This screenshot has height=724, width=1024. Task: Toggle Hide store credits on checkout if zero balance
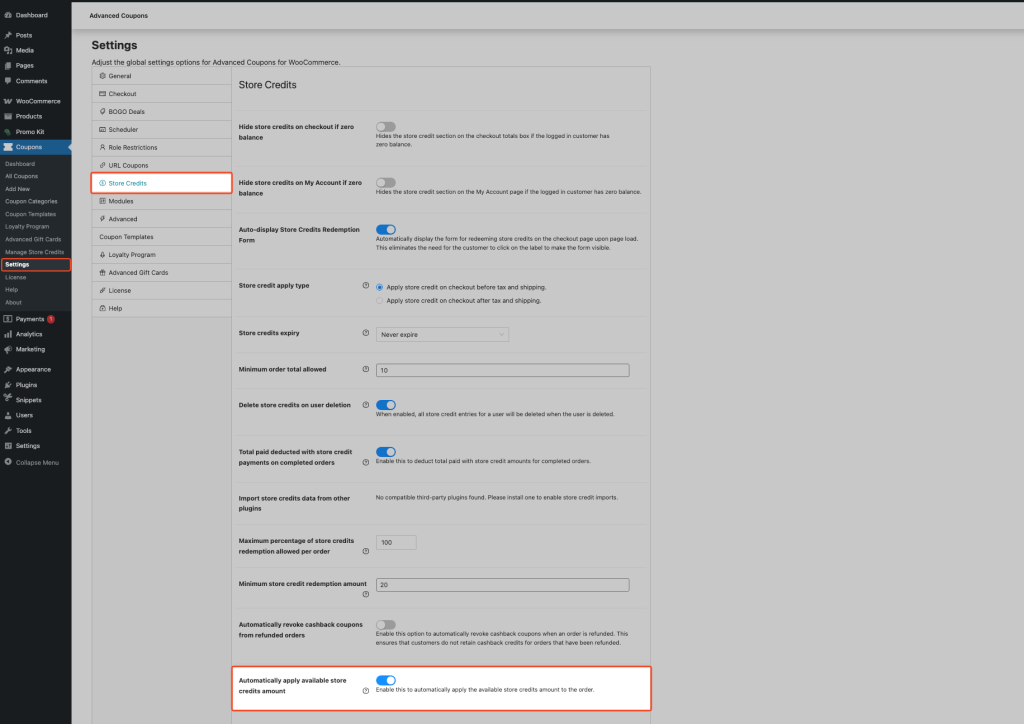tap(386, 127)
